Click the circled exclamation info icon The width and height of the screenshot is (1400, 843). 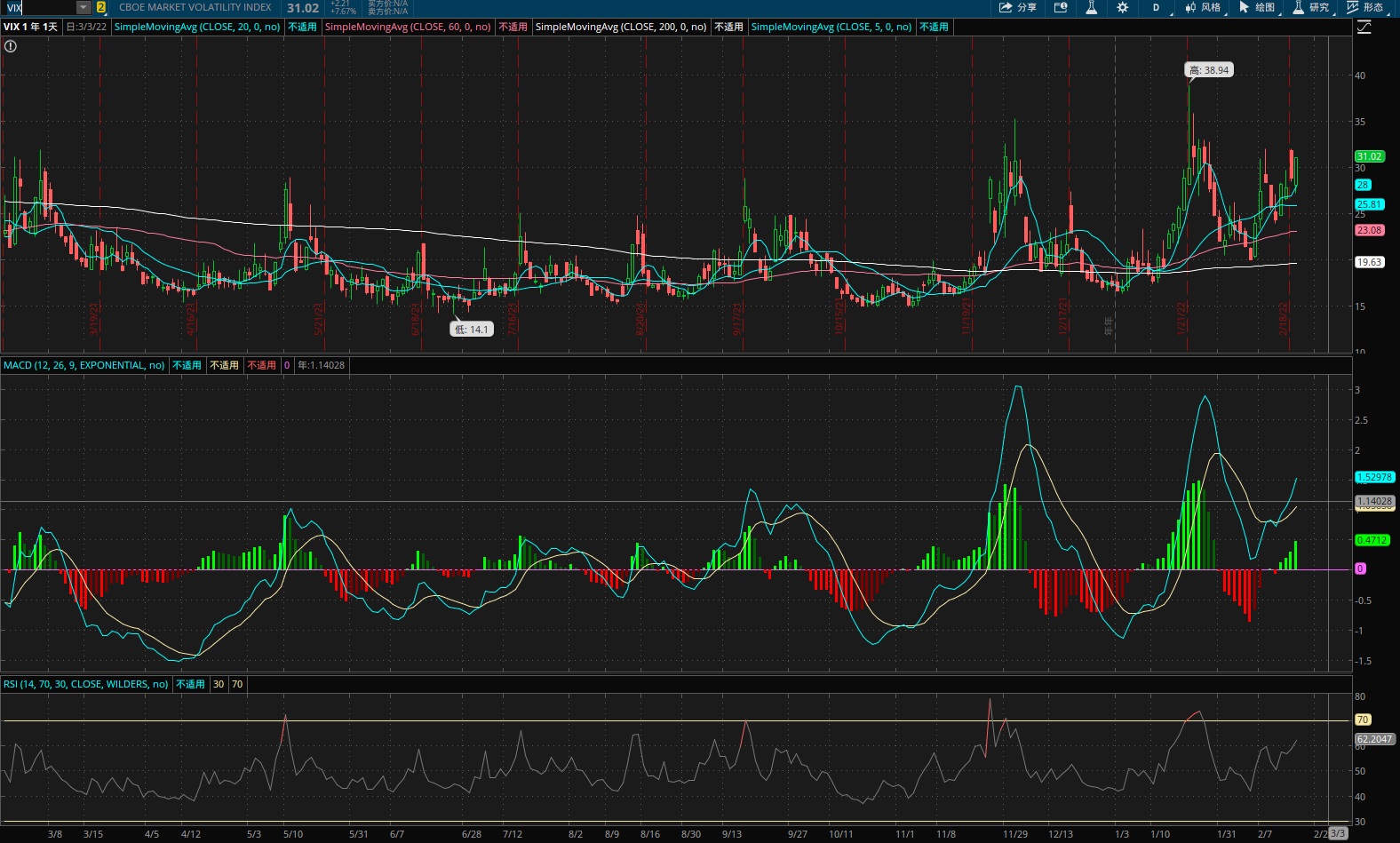click(11, 46)
